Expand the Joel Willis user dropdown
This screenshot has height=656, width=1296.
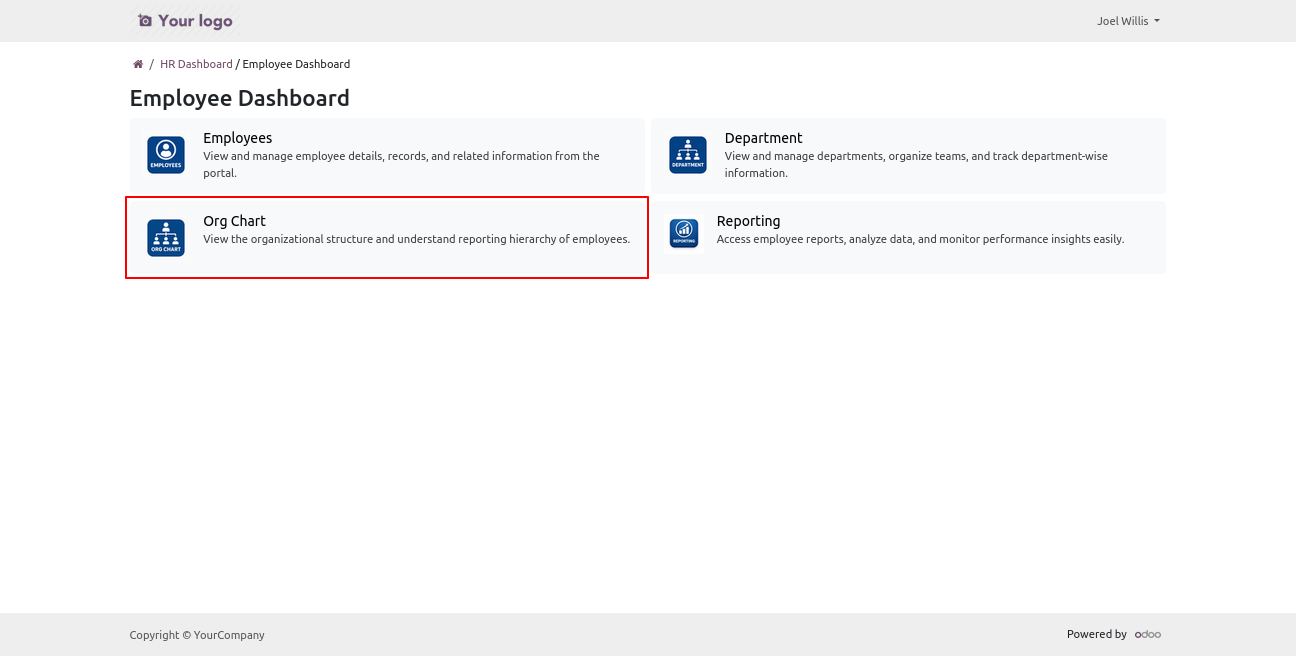(1127, 21)
